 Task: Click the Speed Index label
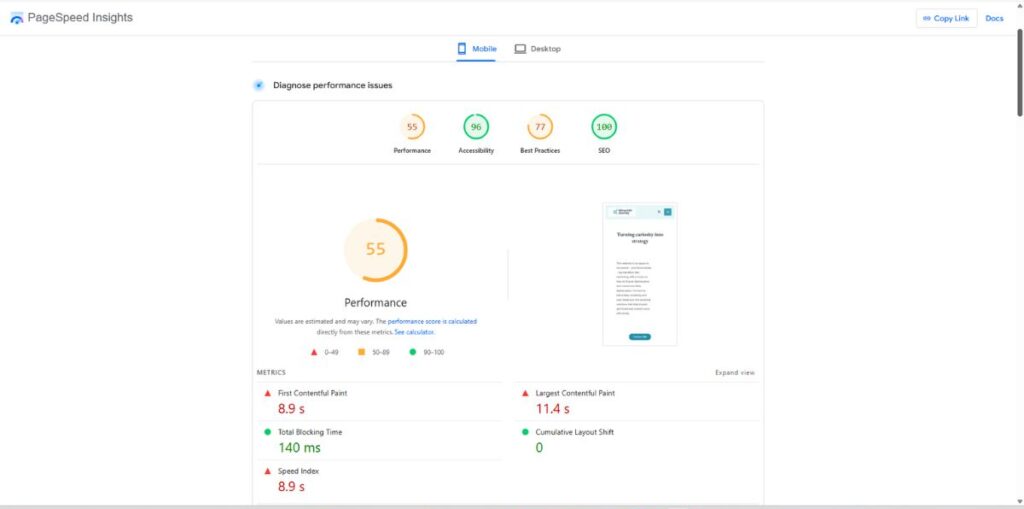click(298, 471)
